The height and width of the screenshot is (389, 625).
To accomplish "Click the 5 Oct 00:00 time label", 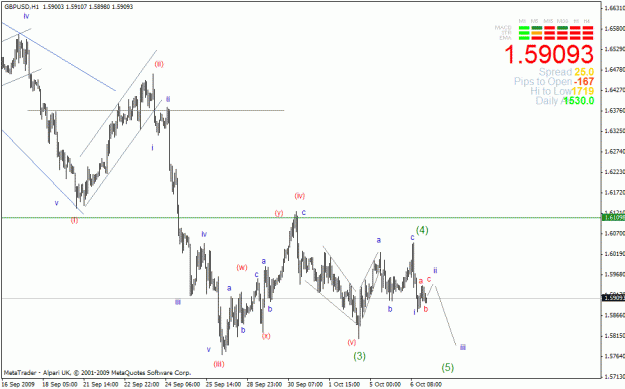I will pyautogui.click(x=386, y=385).
